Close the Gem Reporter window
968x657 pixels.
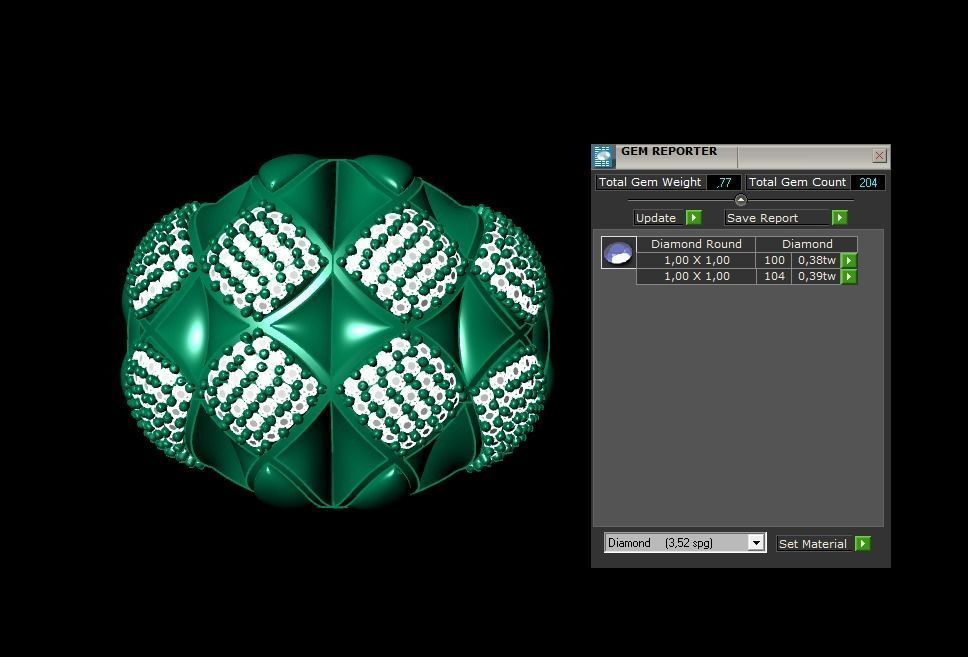point(879,156)
